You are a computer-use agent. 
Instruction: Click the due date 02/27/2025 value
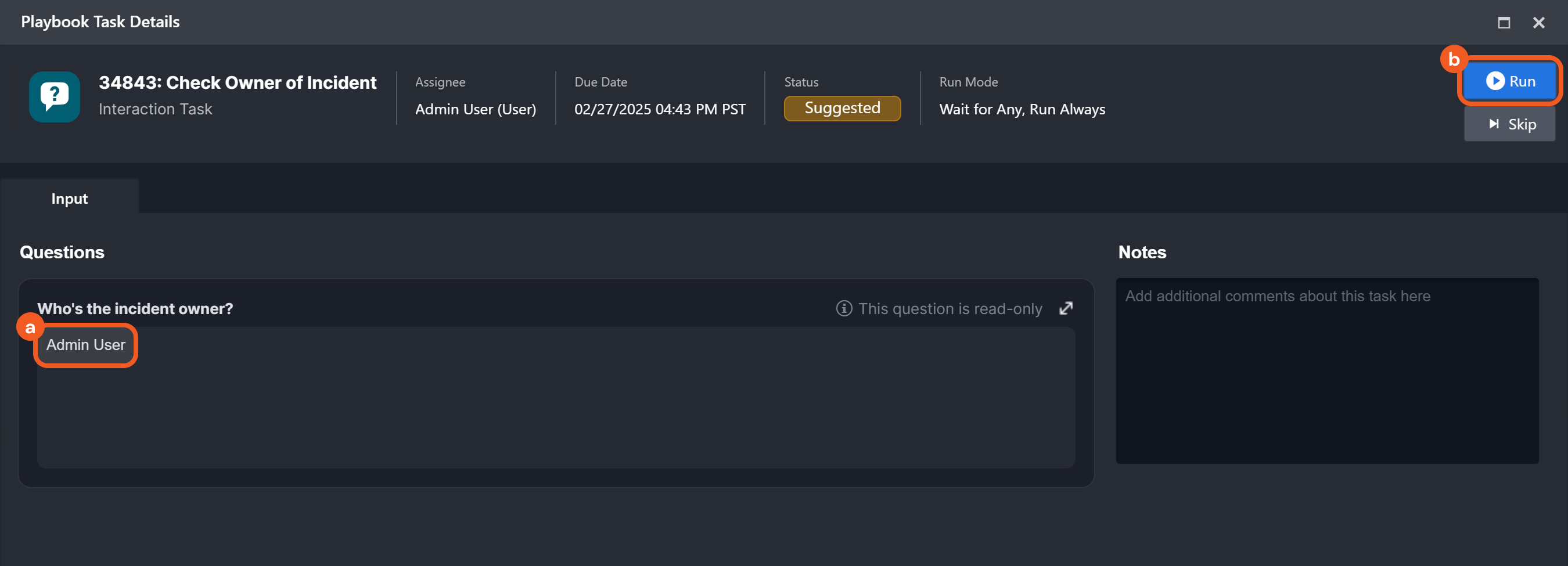[x=659, y=110]
